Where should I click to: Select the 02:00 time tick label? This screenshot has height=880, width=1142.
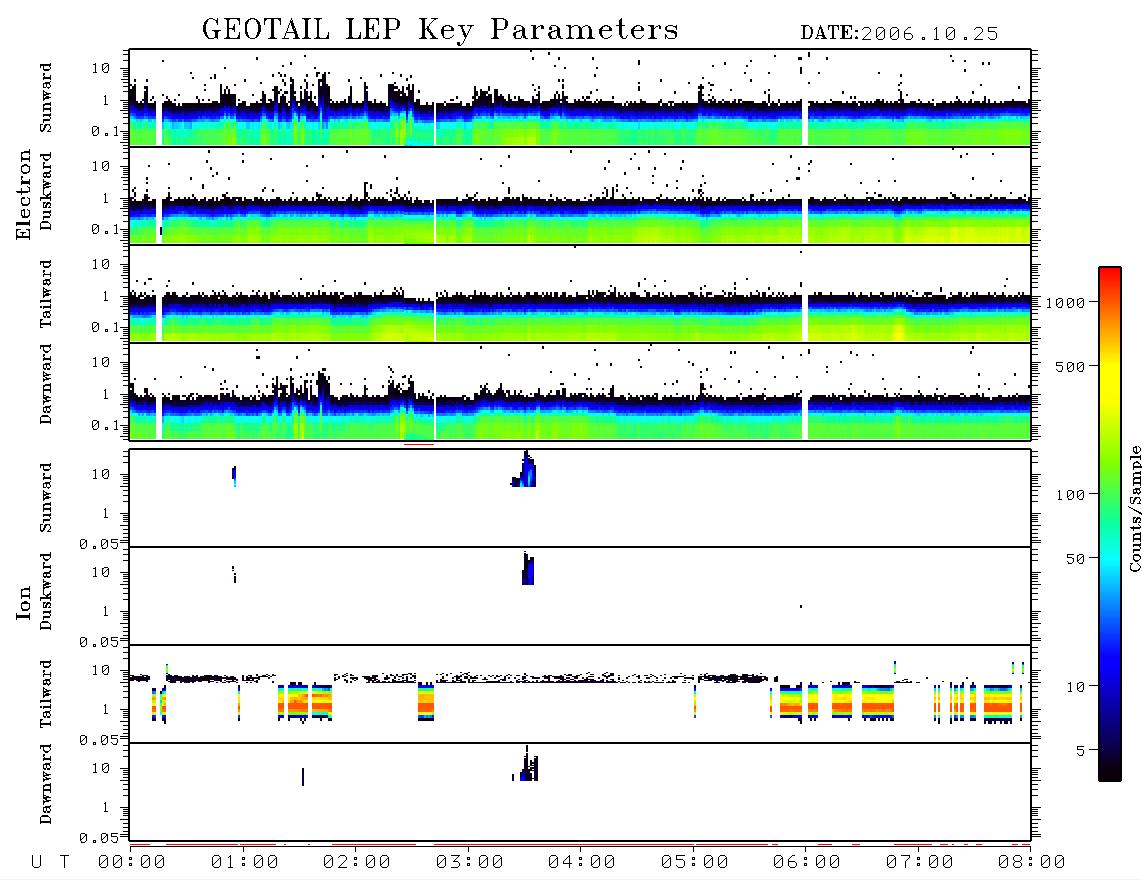click(357, 863)
